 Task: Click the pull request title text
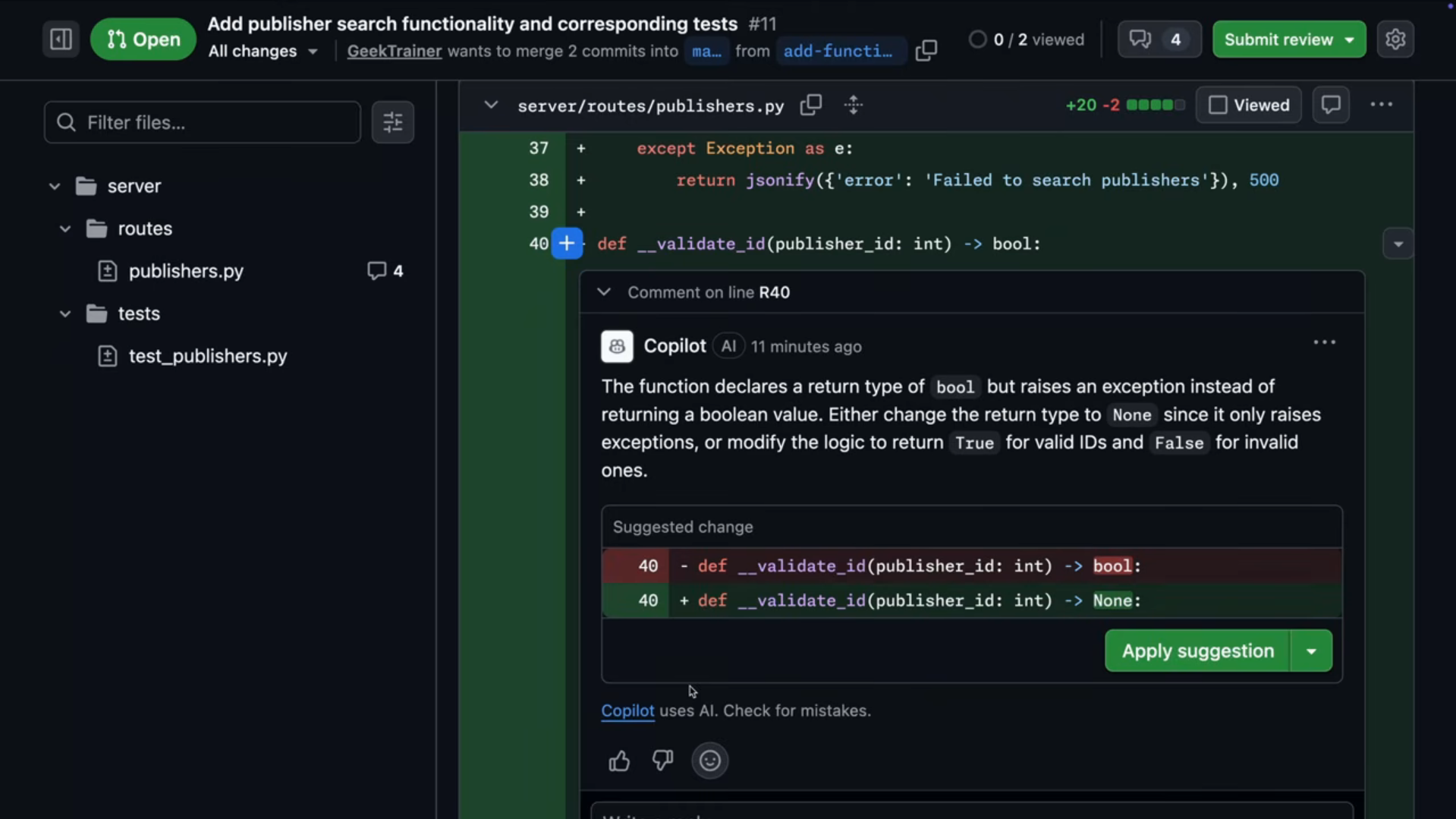(472, 24)
